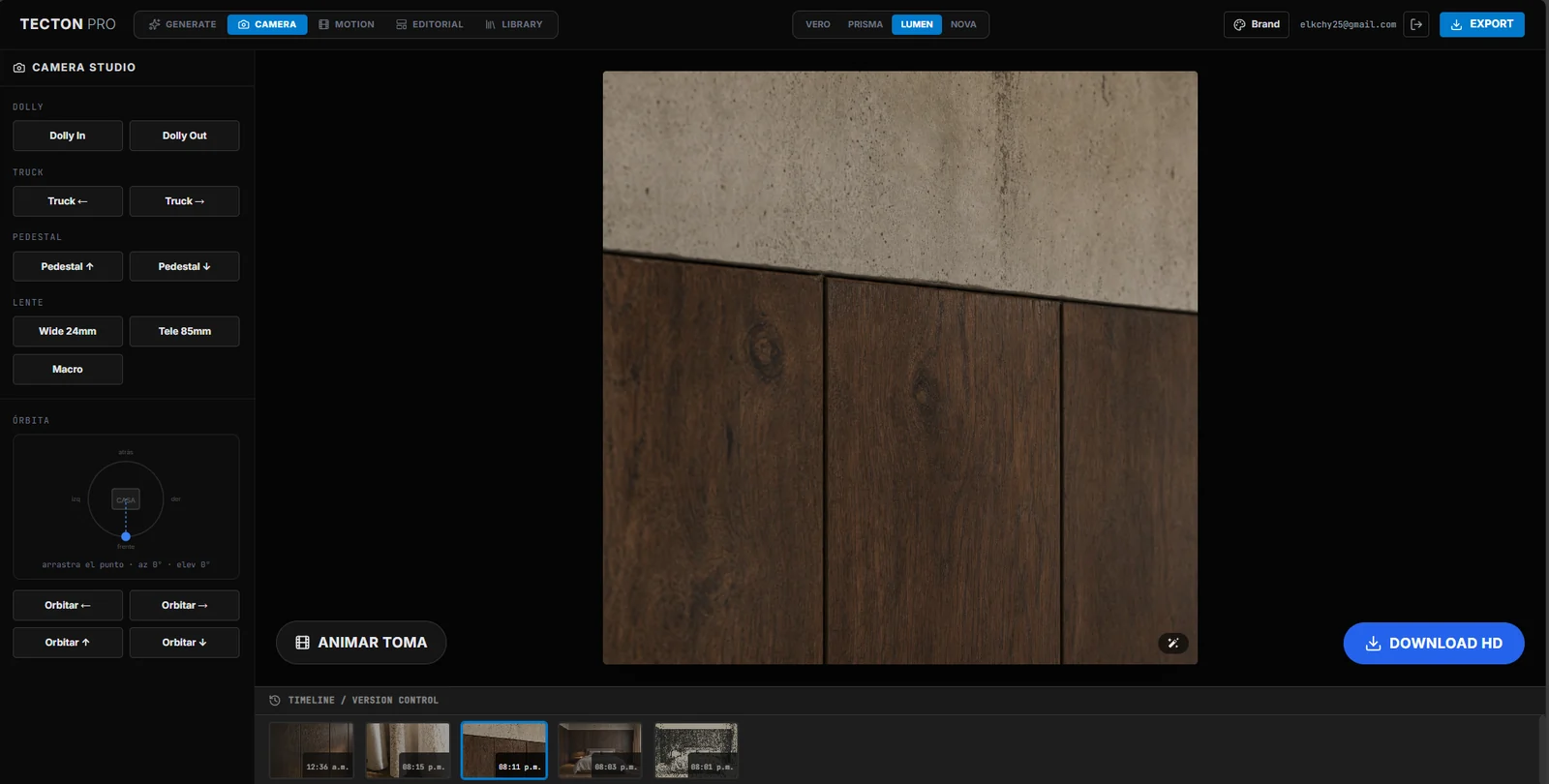Click the download icon in EXPORT button
Image resolution: width=1549 pixels, height=784 pixels.
coord(1456,24)
